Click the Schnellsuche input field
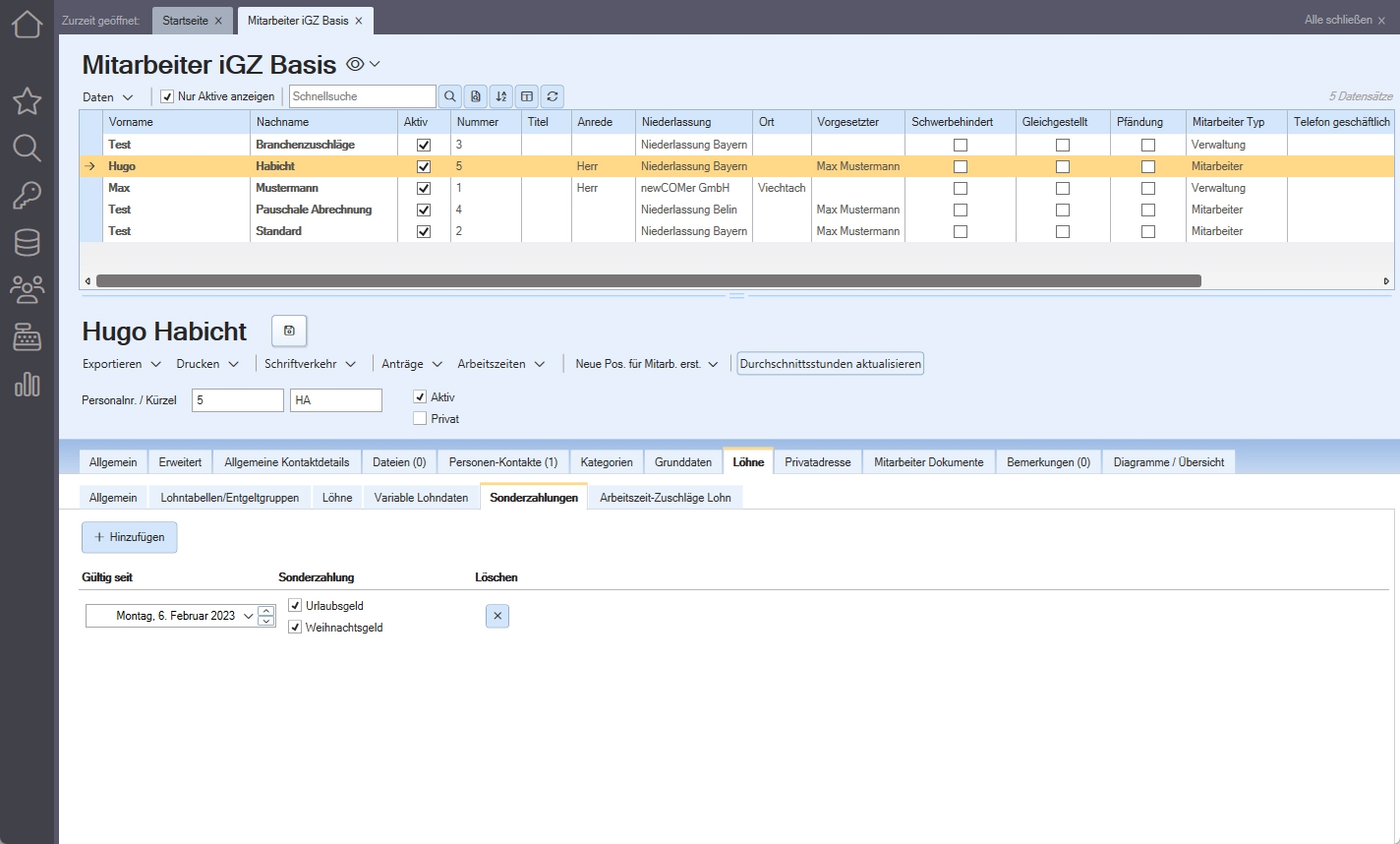 (362, 96)
